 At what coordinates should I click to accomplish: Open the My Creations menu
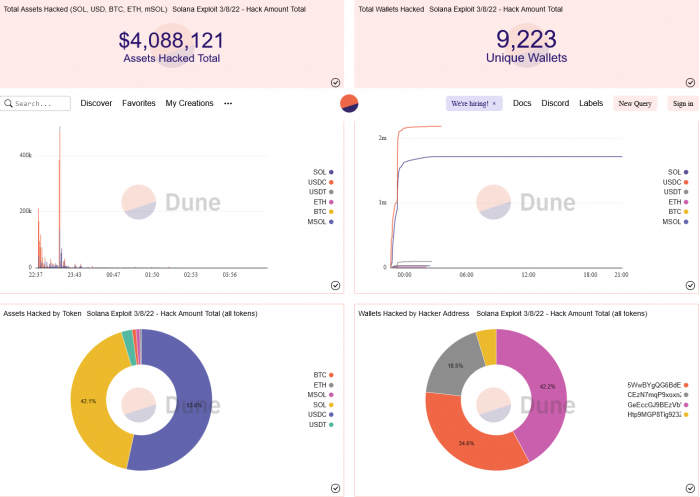(x=189, y=103)
